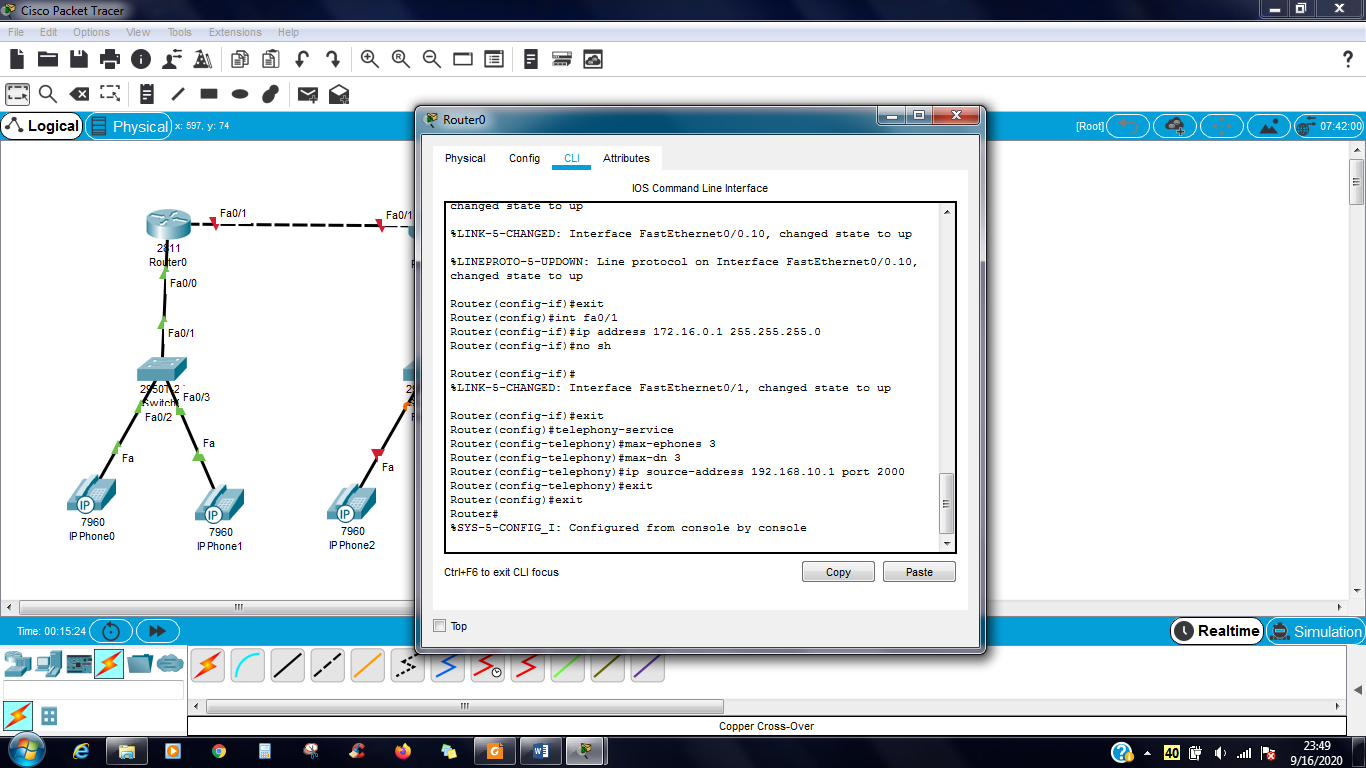The height and width of the screenshot is (768, 1366).
Task: Select the Multiuser Connection cloud category
Action: pos(170,664)
